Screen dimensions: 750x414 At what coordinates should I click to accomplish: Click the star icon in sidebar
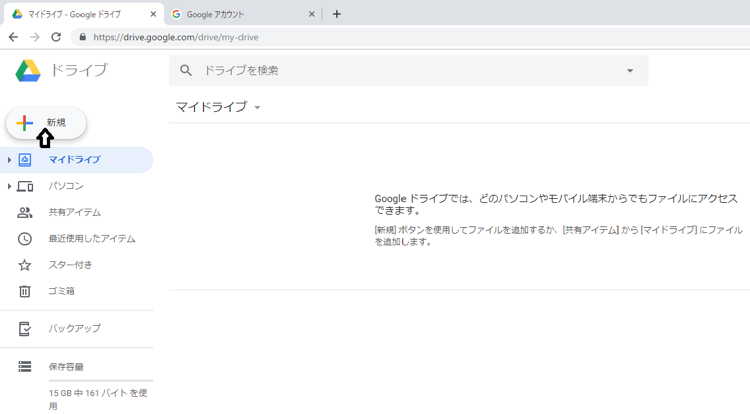(x=25, y=265)
